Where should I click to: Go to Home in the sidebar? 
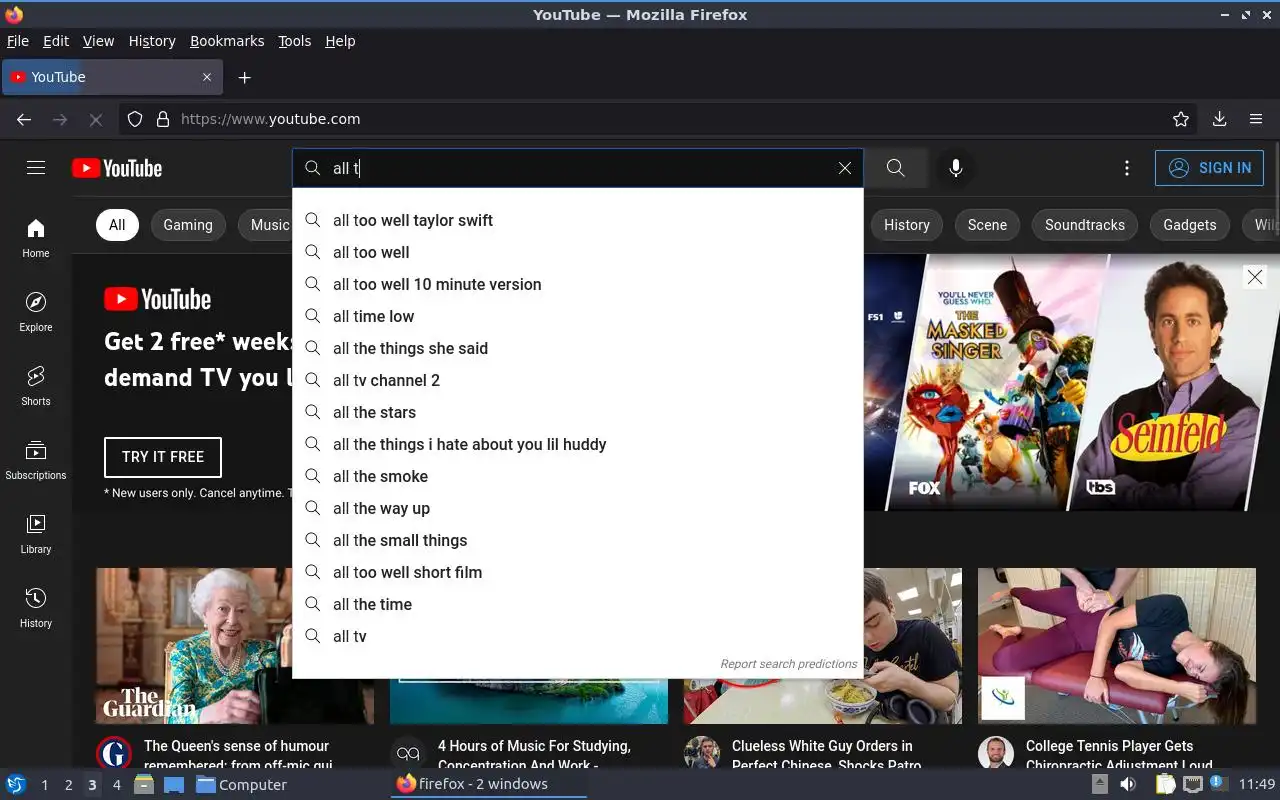[36, 239]
